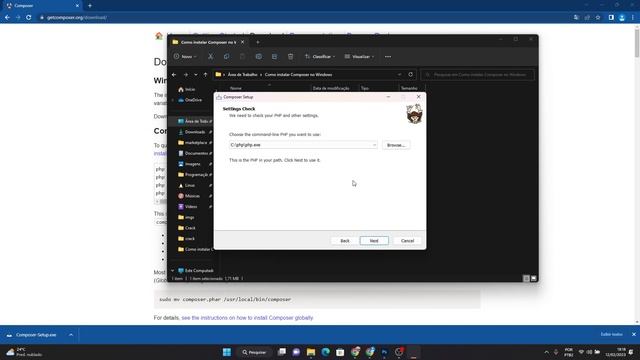Click Next in Composer Setup

coord(374,241)
